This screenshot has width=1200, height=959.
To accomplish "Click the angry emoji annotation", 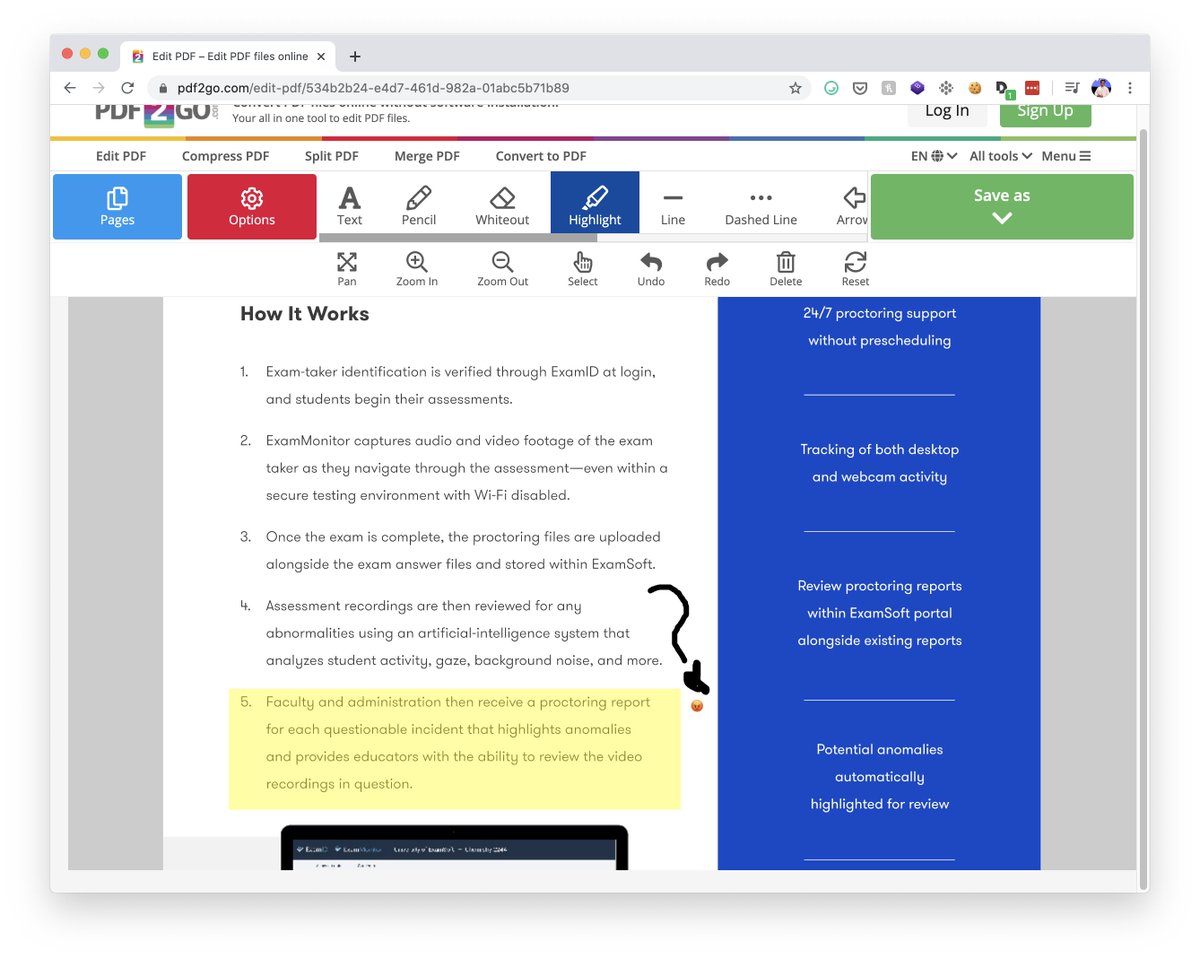I will pyautogui.click(x=697, y=706).
